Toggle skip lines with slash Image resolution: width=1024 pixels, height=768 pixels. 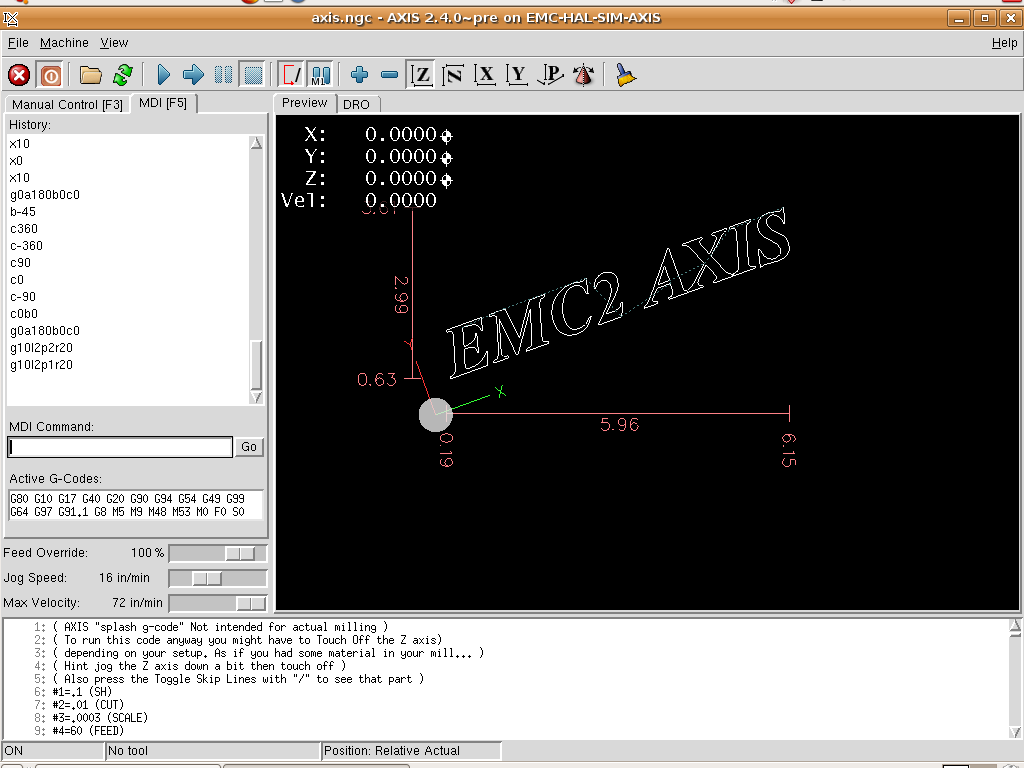click(291, 75)
